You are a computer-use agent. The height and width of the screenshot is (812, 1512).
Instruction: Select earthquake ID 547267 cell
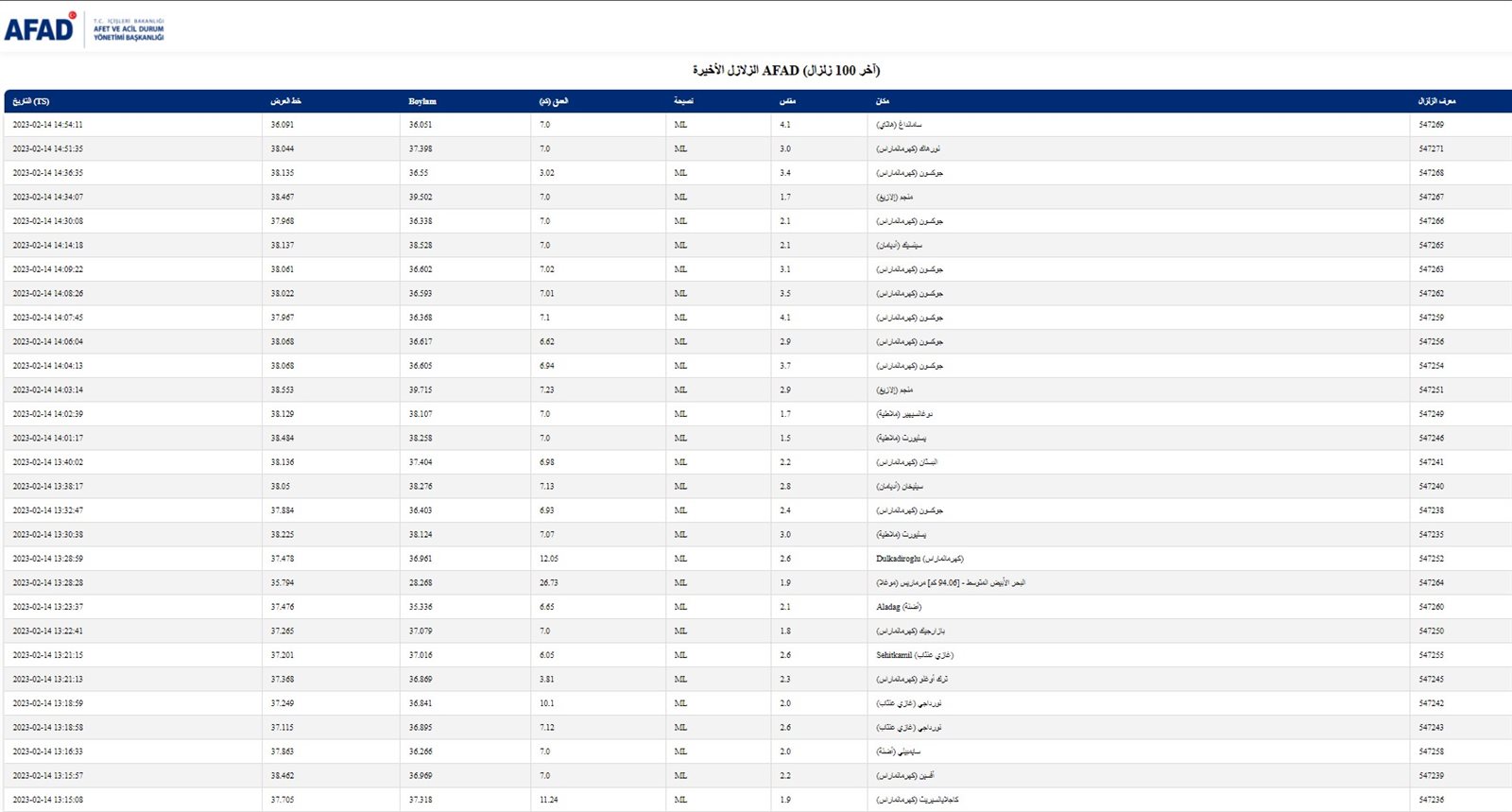(x=1431, y=198)
